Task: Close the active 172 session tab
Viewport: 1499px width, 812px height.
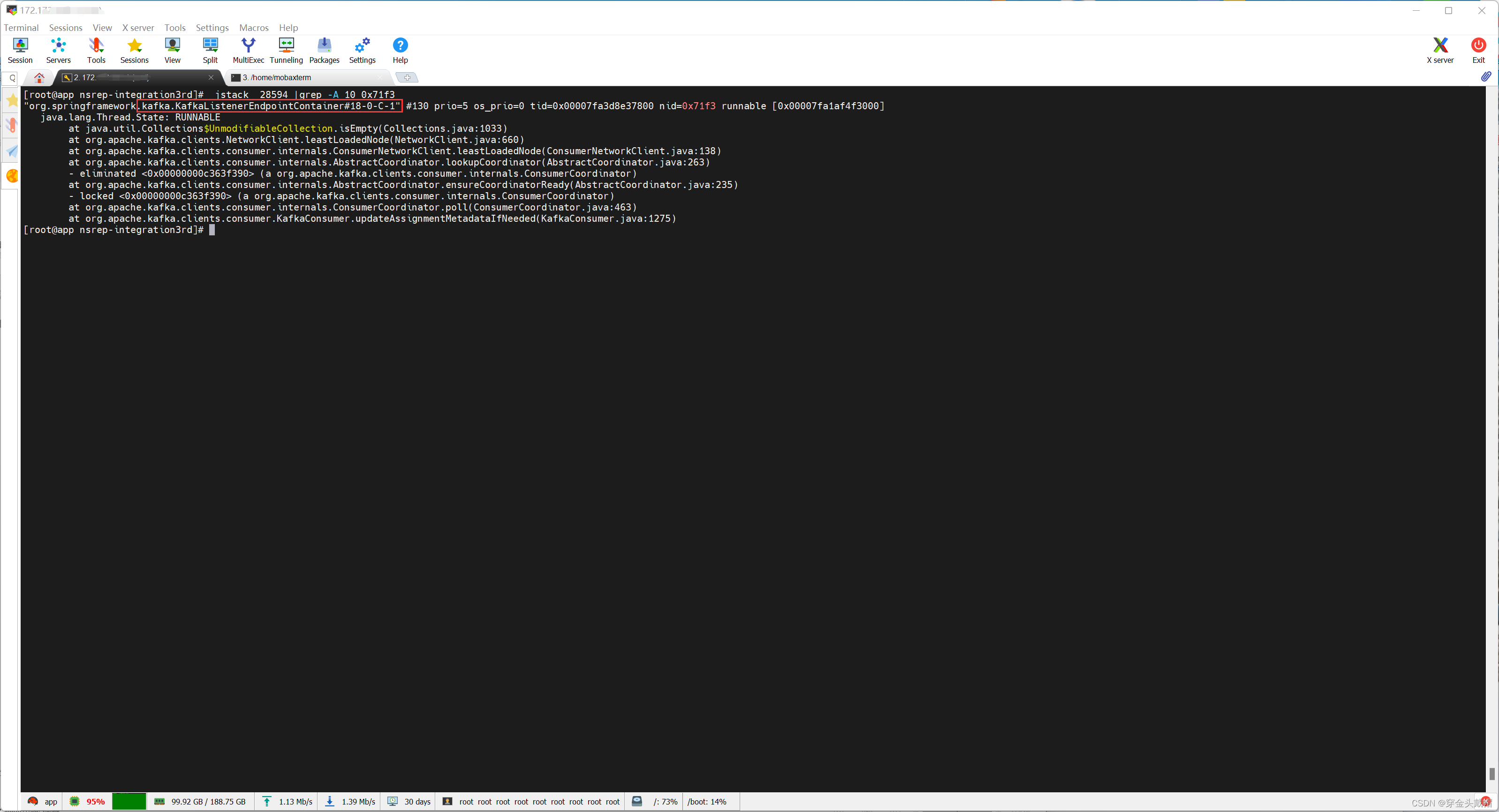Action: [211, 77]
